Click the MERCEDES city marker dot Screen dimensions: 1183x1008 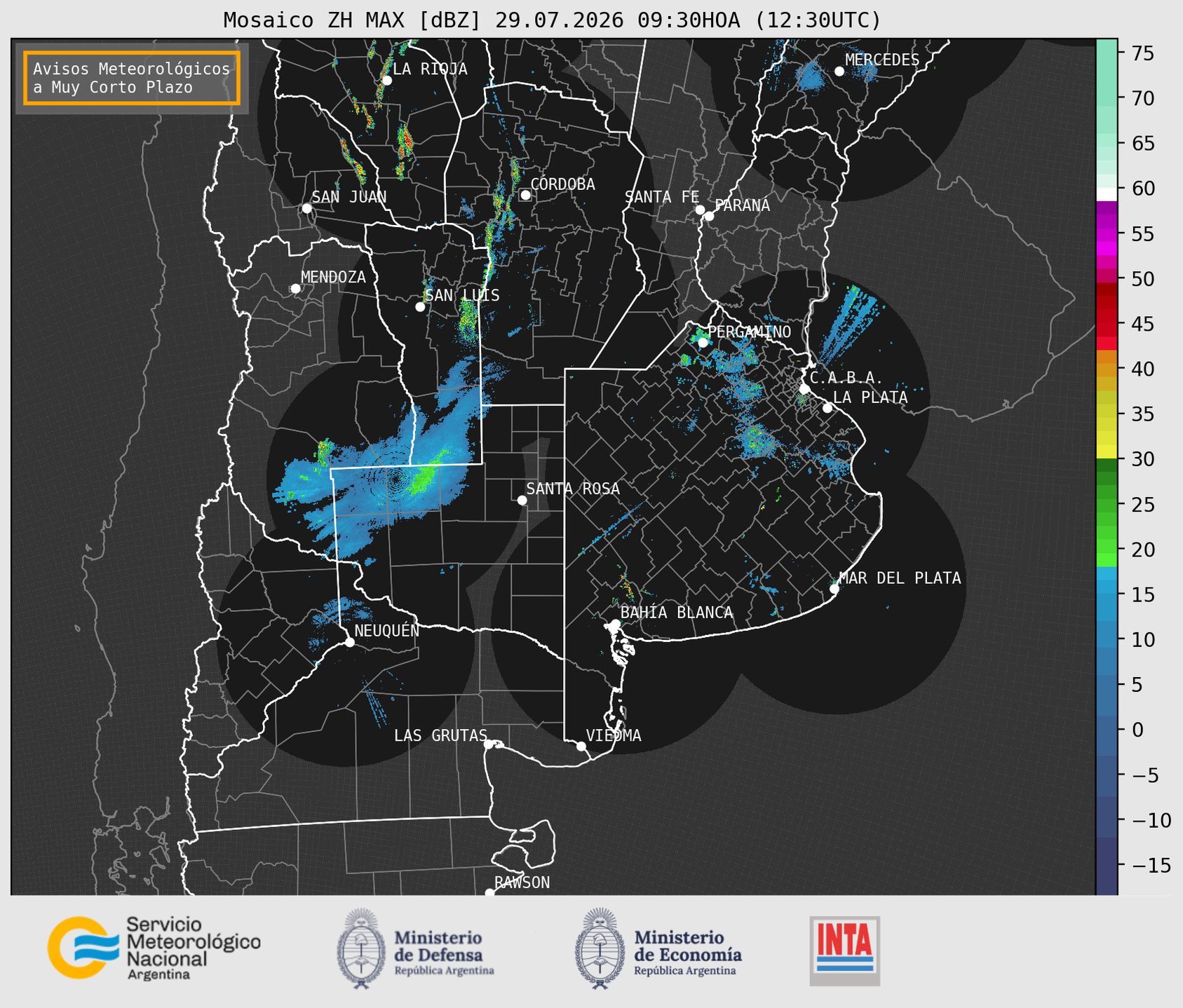click(x=839, y=71)
